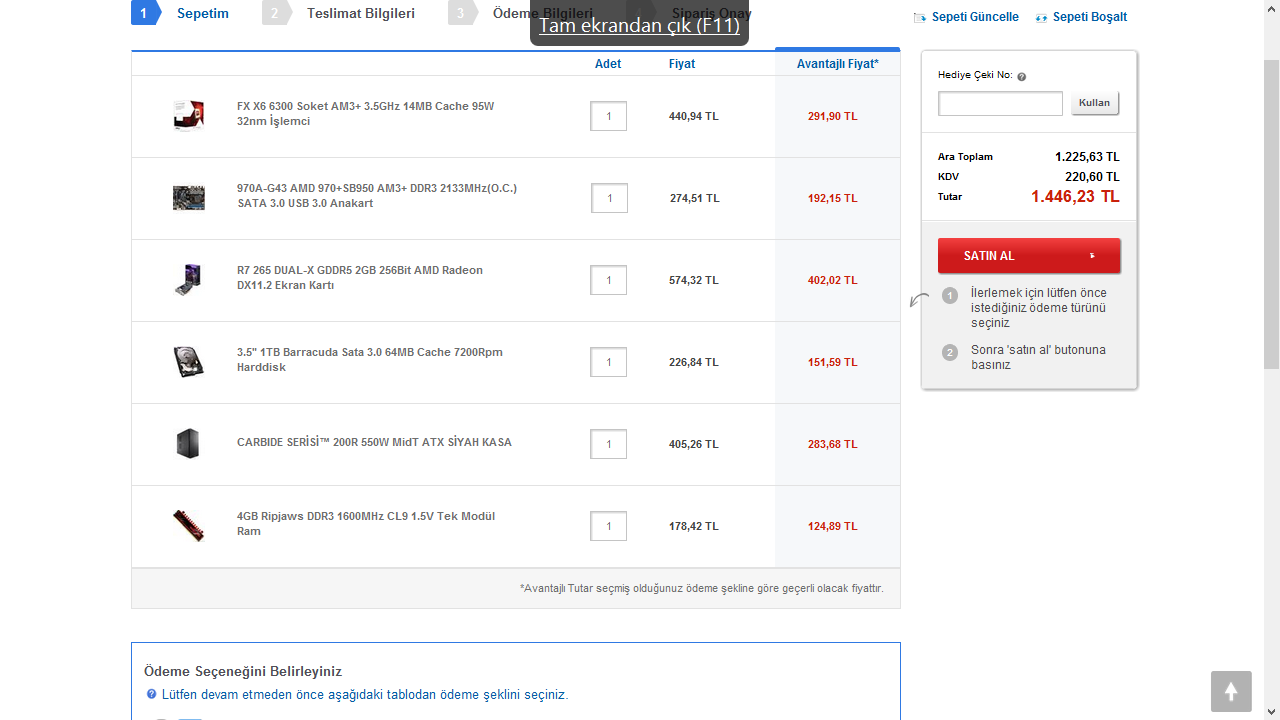1280x720 pixels.
Task: Click the 178,42 TL price
Action: [x=694, y=526]
